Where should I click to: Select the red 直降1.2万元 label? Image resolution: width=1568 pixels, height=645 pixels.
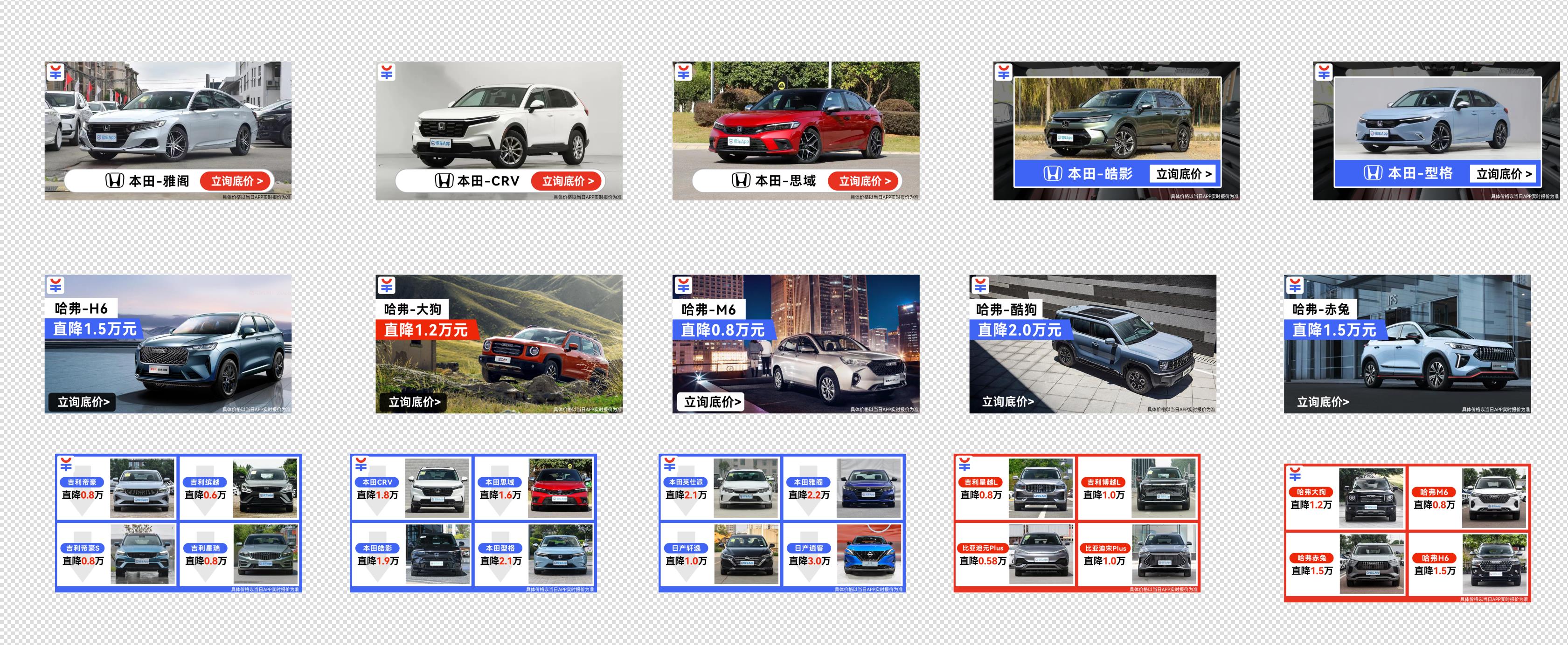pos(426,330)
